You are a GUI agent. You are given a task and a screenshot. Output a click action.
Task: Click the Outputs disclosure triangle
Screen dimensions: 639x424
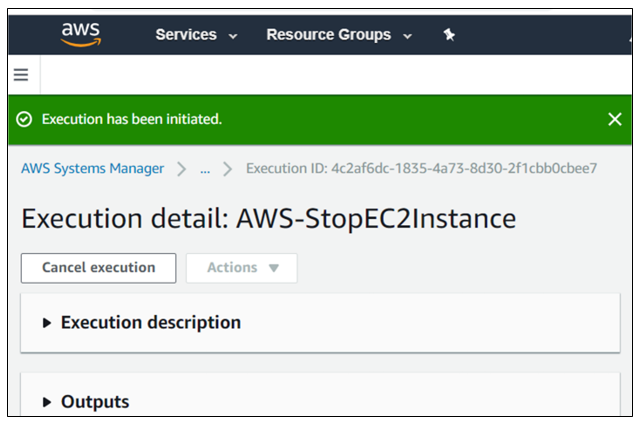[x=47, y=402]
